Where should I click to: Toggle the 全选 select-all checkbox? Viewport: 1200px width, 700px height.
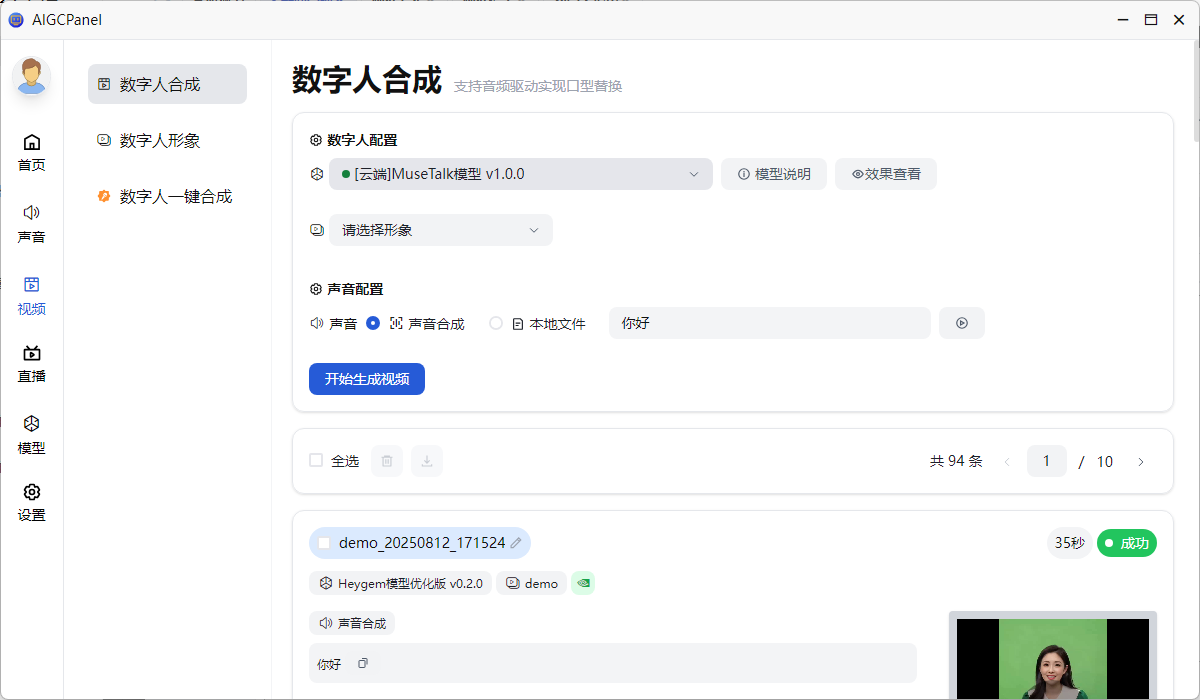click(316, 460)
